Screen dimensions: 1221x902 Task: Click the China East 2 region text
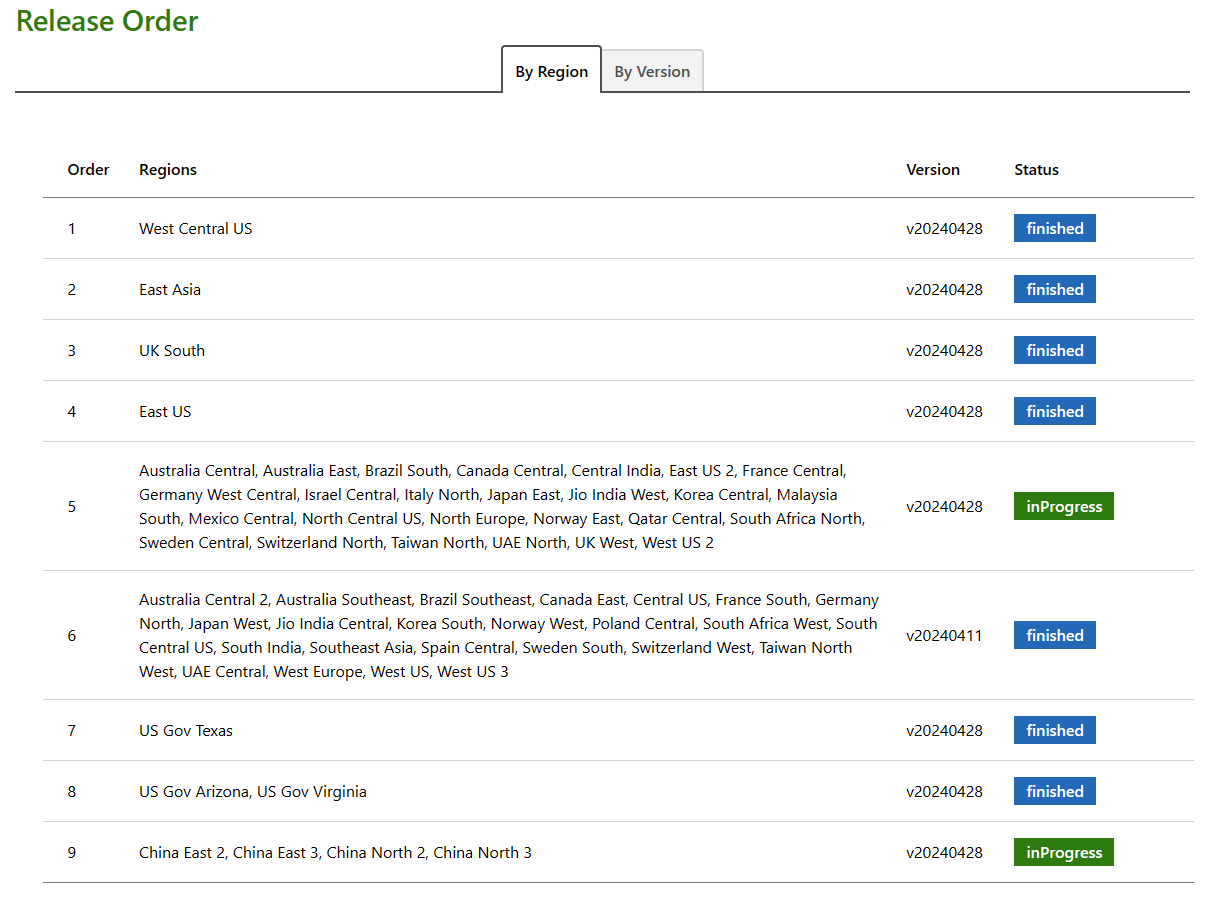[x=178, y=852]
